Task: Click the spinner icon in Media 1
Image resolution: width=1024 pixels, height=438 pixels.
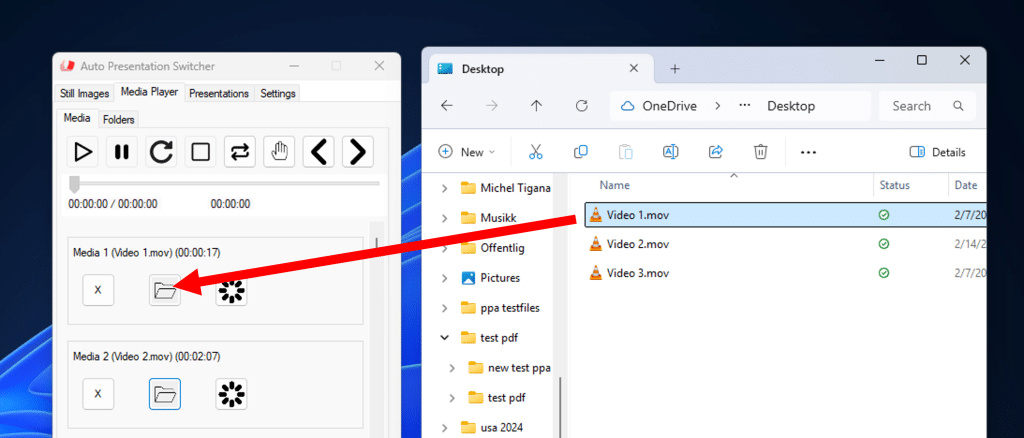Action: (x=231, y=290)
